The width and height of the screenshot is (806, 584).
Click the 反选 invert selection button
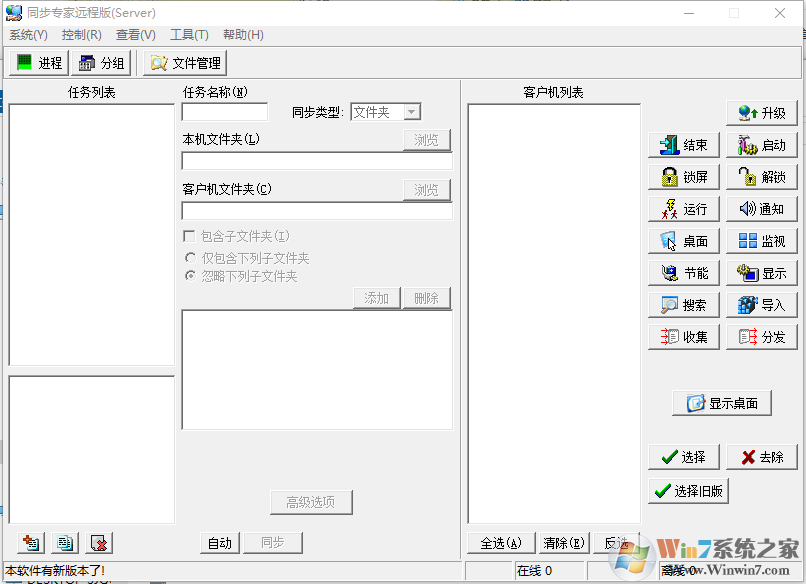pyautogui.click(x=616, y=543)
